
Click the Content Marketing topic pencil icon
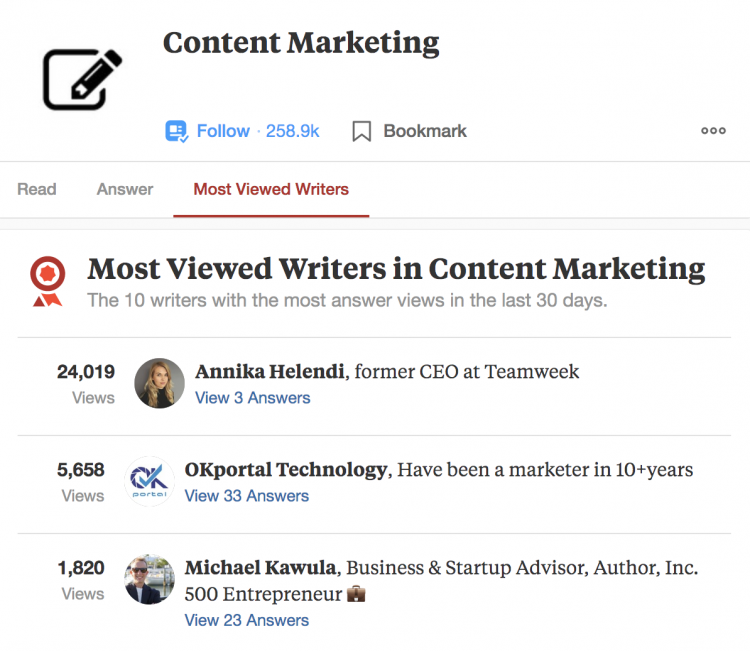83,79
